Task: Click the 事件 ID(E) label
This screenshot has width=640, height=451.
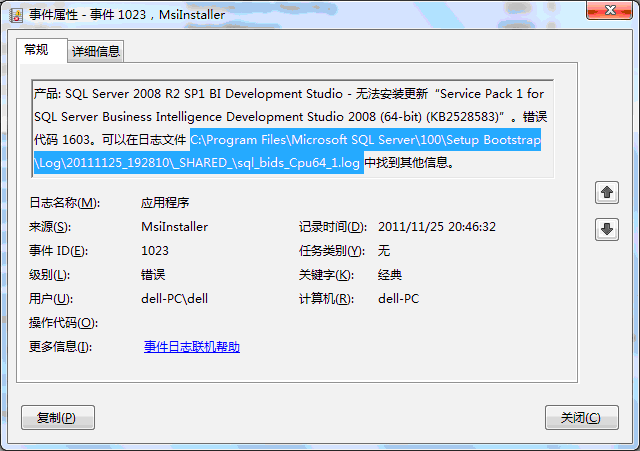Action: 58,251
